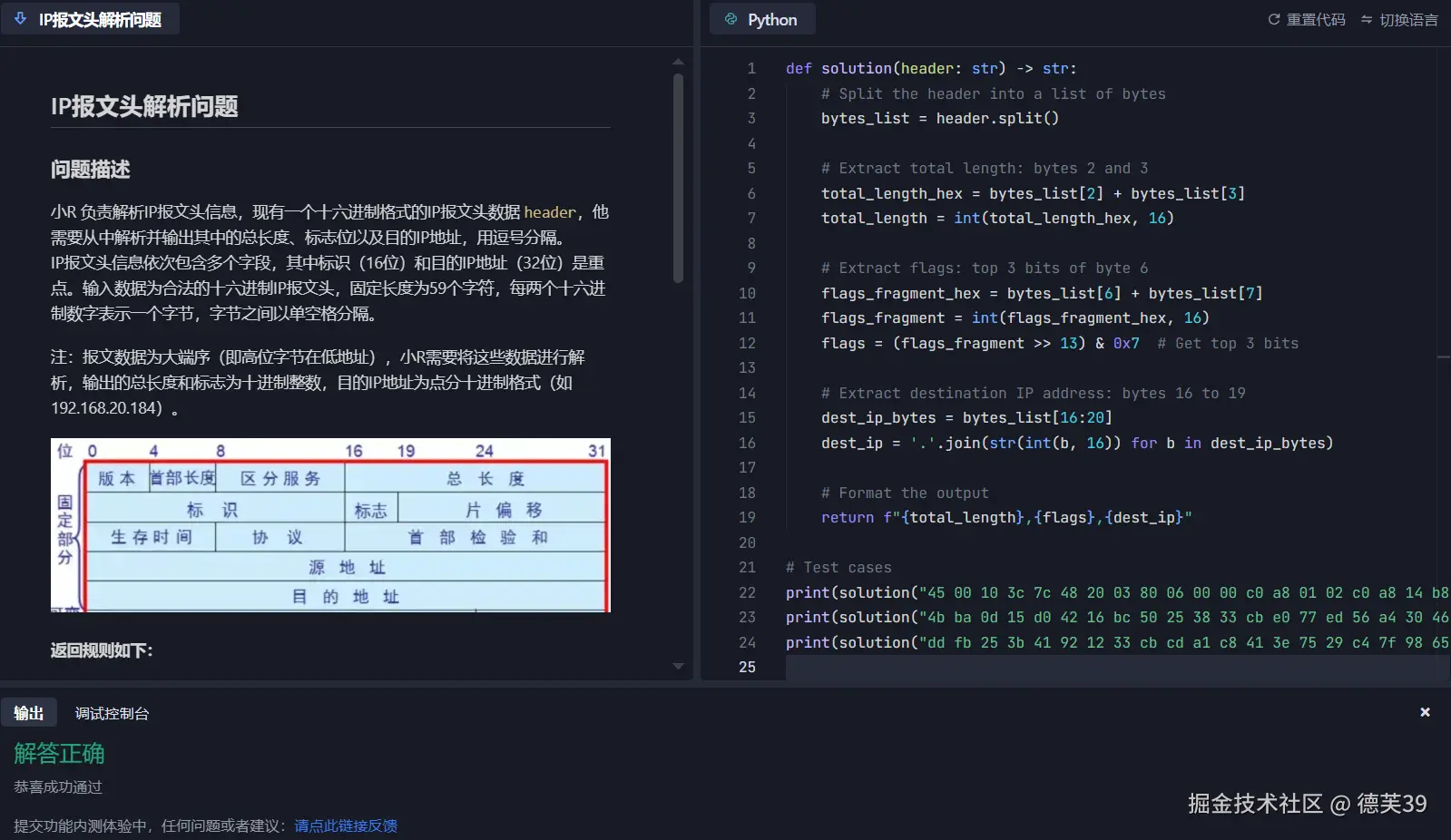Click the 恭喜成功通过 message
Viewport: 1451px width, 840px height.
58,786
